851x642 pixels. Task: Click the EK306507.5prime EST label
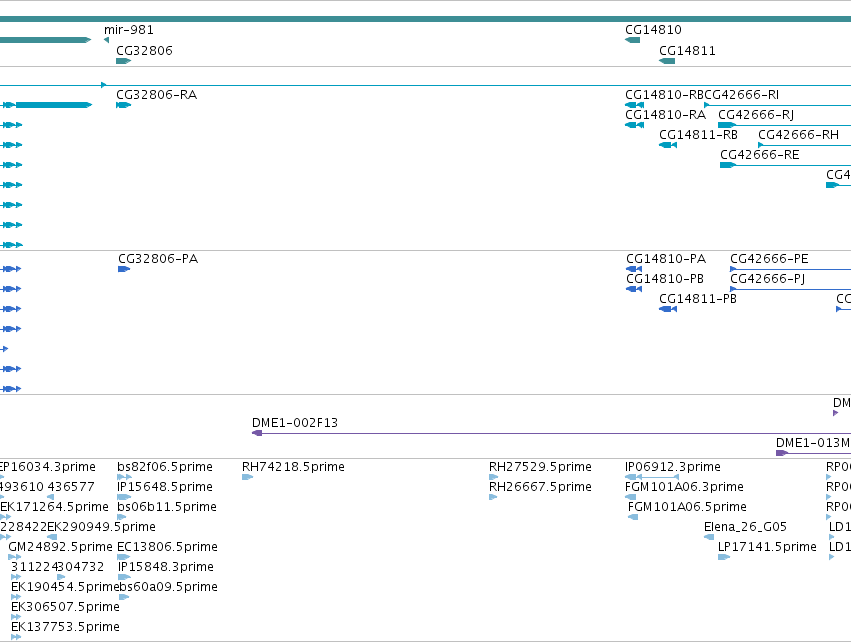pyautogui.click(x=65, y=607)
